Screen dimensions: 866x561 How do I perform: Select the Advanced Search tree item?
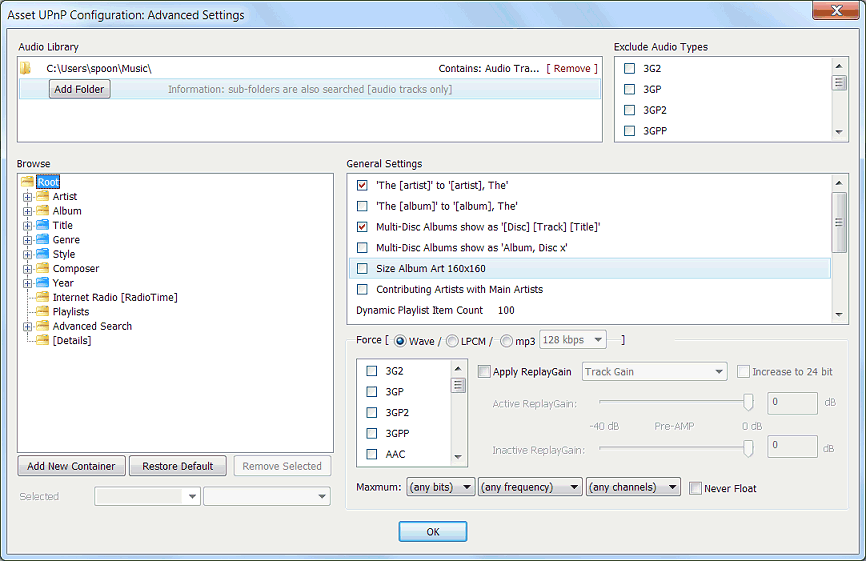coord(92,326)
